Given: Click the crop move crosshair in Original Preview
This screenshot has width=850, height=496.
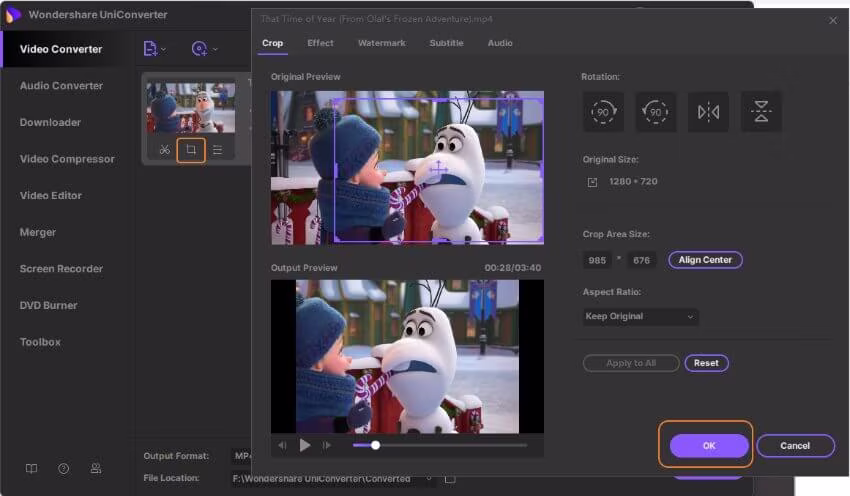Looking at the screenshot, I should 438,170.
